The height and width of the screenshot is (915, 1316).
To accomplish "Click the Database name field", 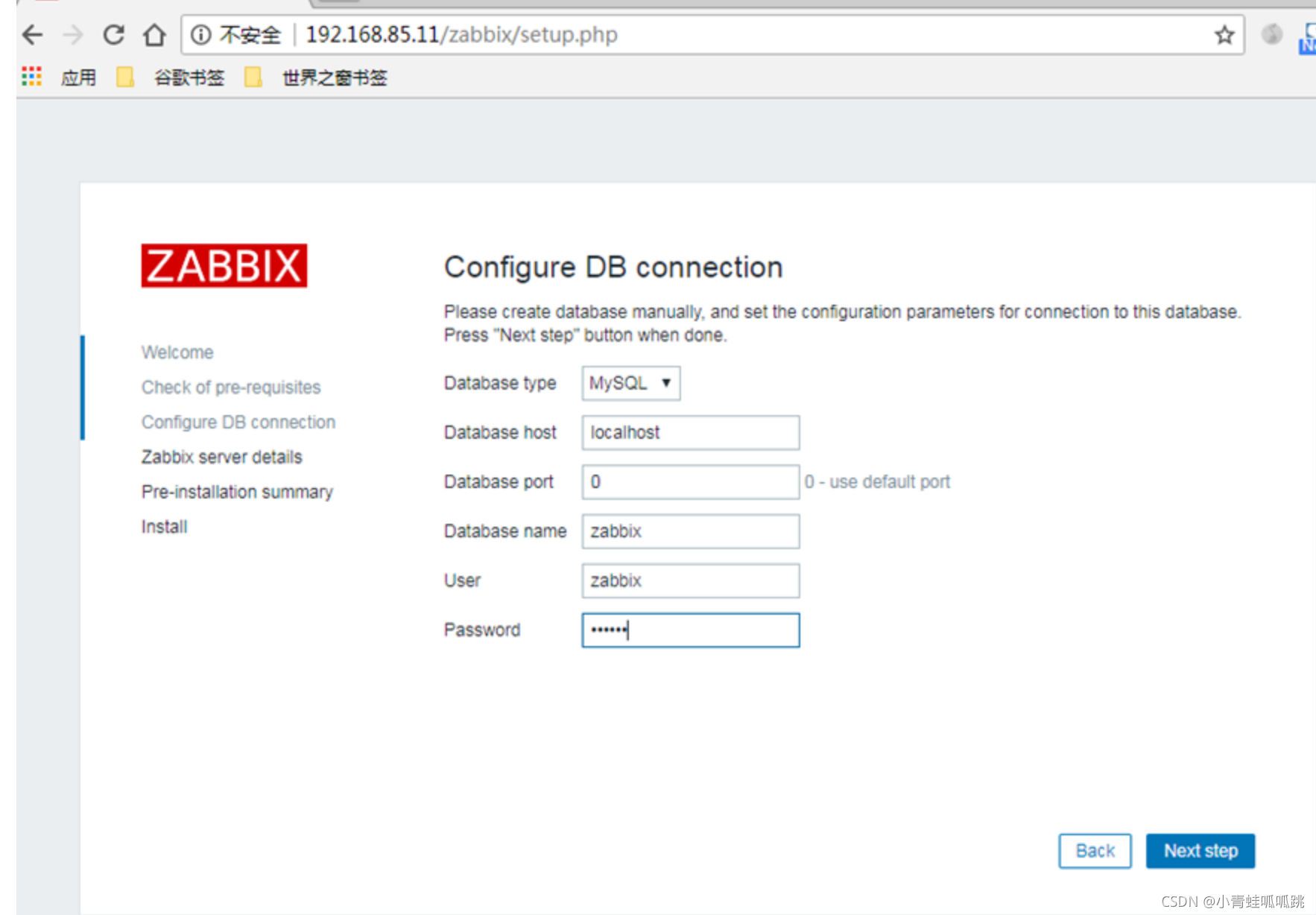I will pyautogui.click(x=691, y=531).
